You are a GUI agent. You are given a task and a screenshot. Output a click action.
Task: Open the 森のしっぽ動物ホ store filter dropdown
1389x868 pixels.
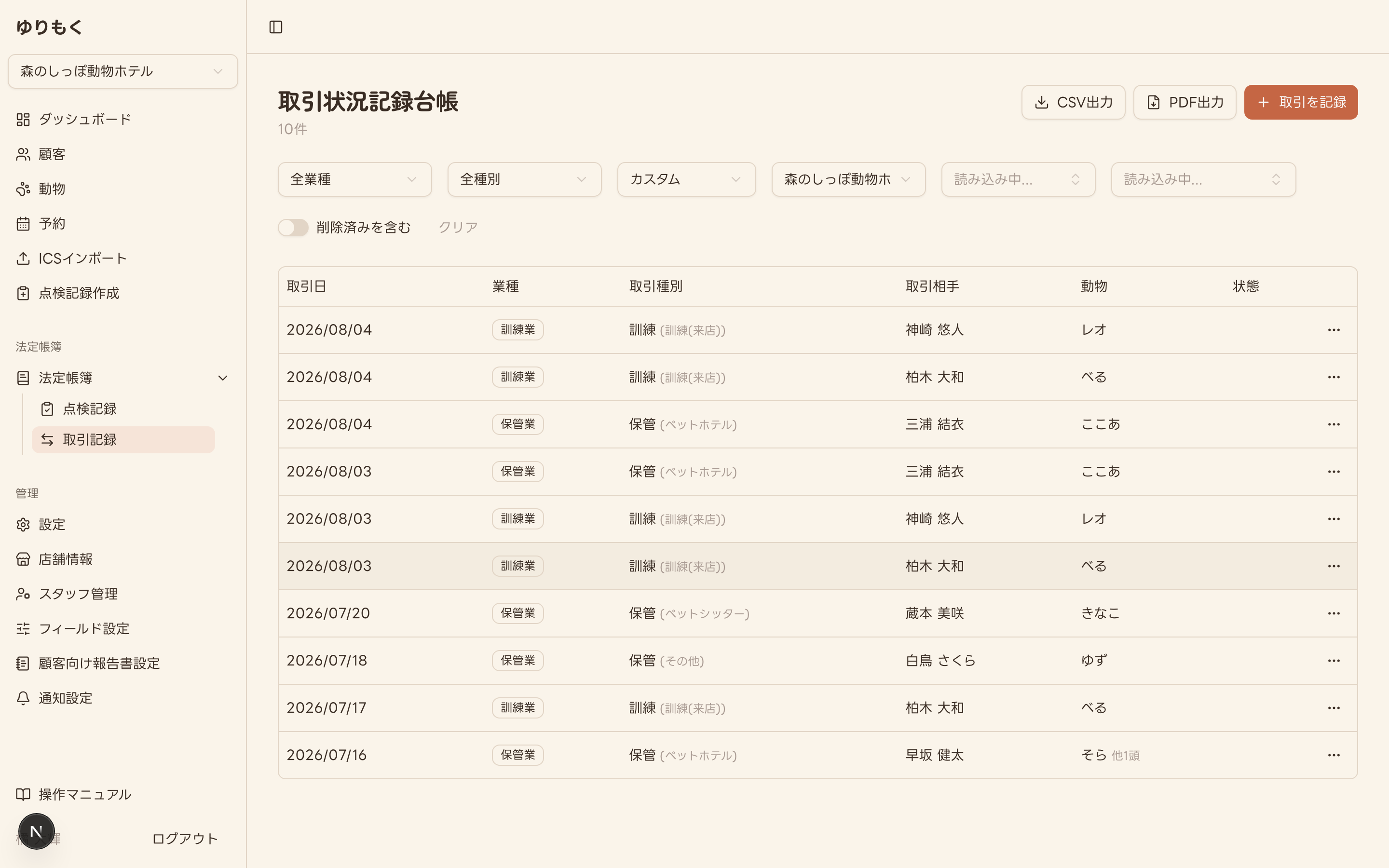[x=848, y=179]
